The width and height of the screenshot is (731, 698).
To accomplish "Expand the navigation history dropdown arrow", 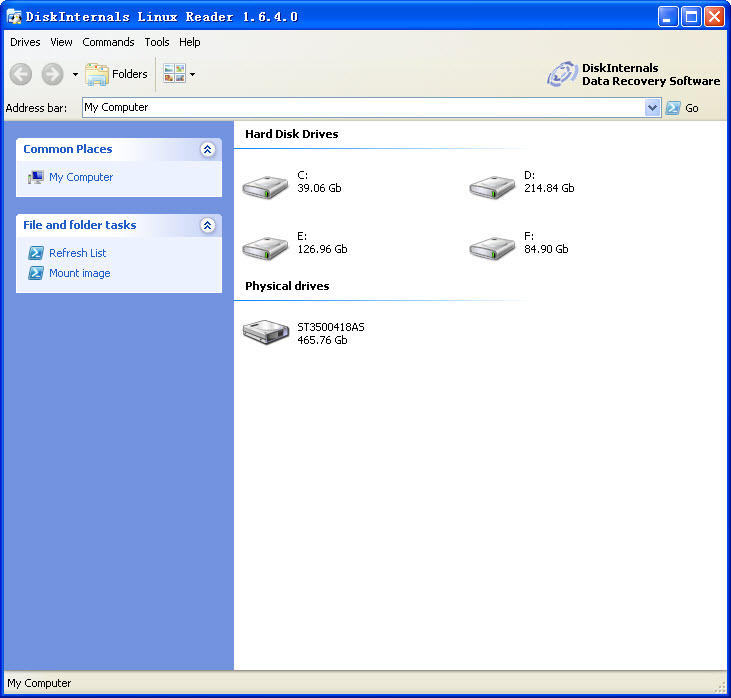I will 75,74.
